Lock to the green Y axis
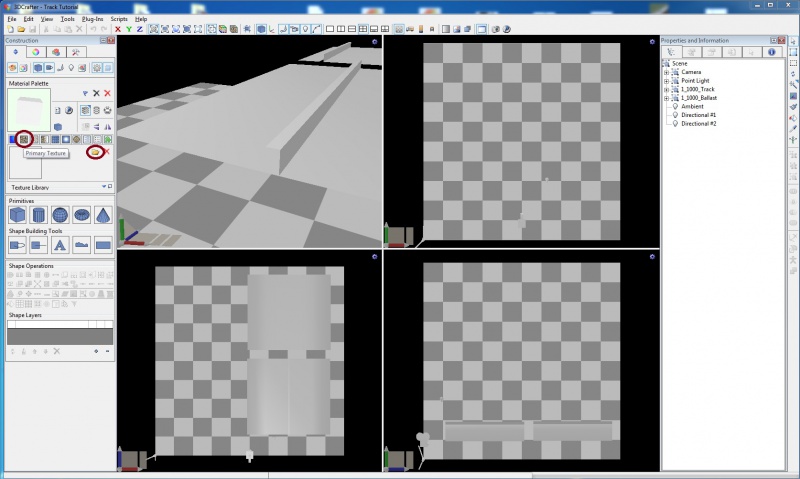 (129, 29)
